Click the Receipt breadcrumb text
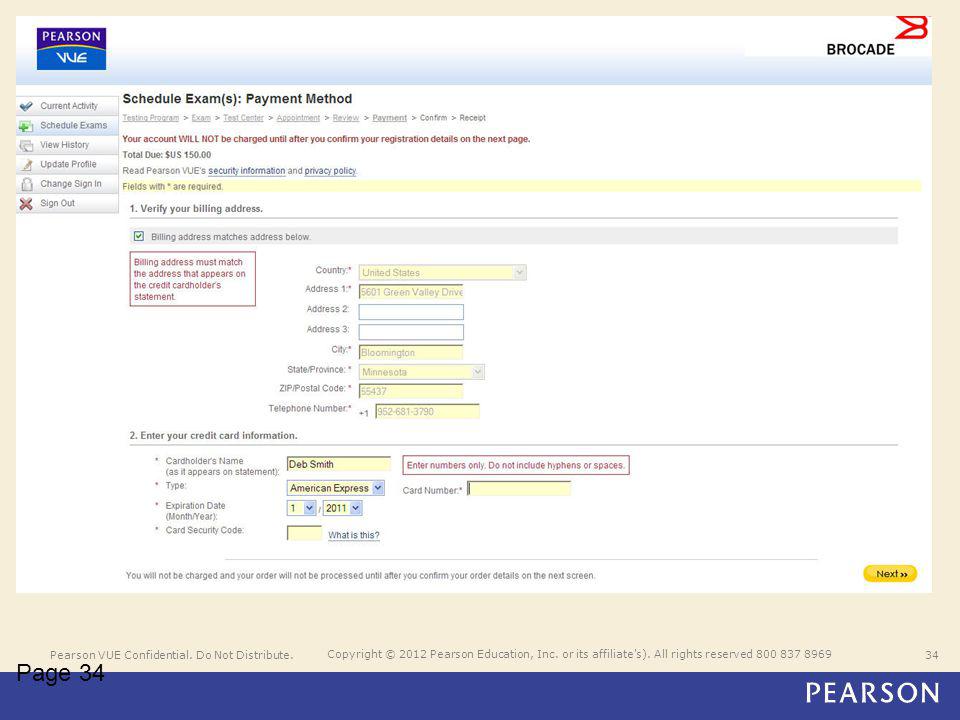This screenshot has width=960, height=720. (x=473, y=118)
